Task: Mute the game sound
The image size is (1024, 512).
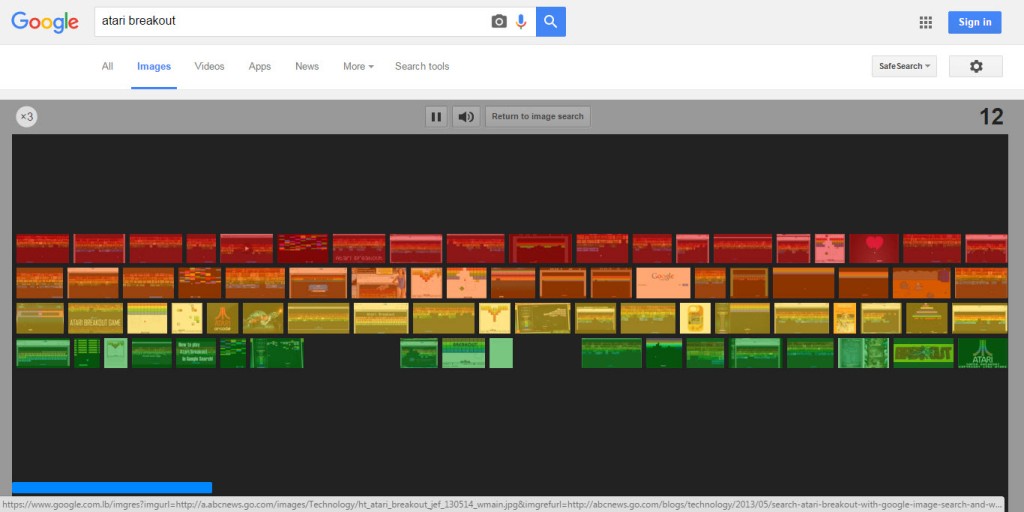Action: (x=466, y=117)
